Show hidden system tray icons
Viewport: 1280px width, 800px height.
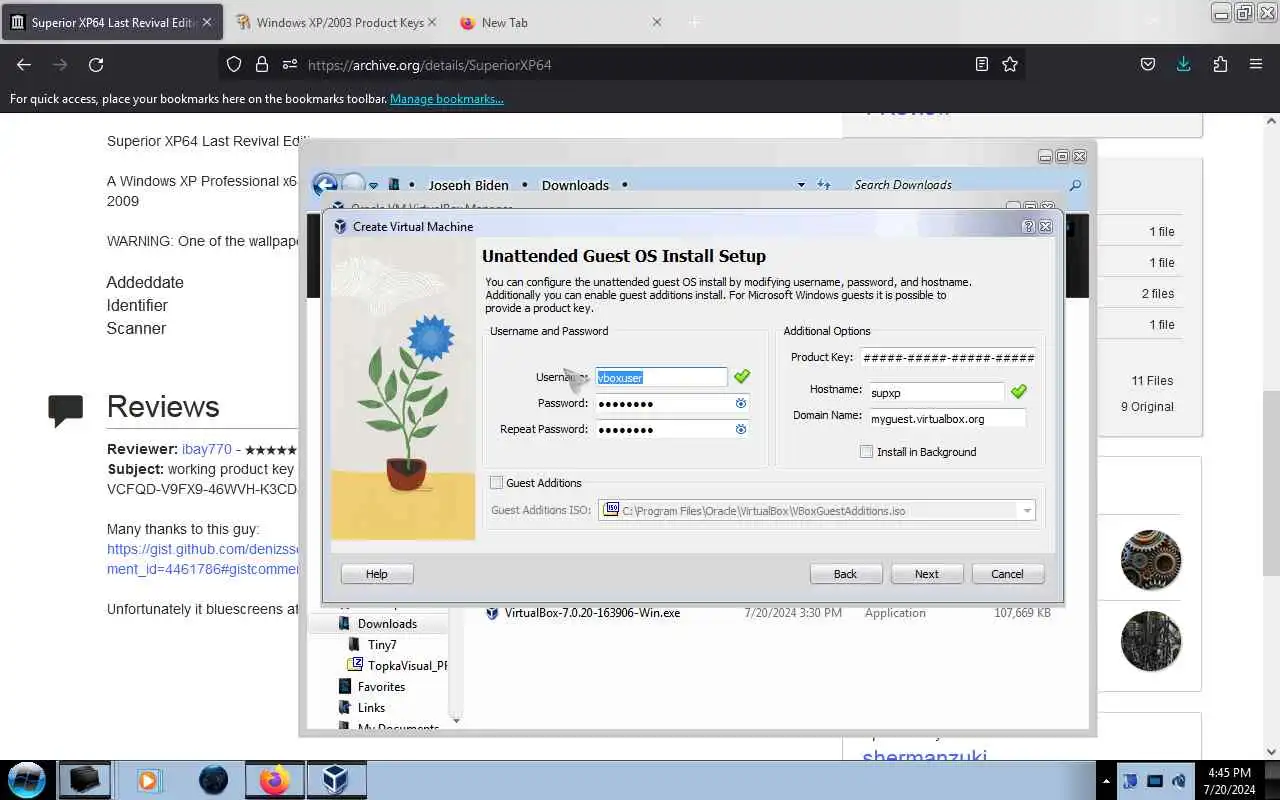(x=1106, y=780)
